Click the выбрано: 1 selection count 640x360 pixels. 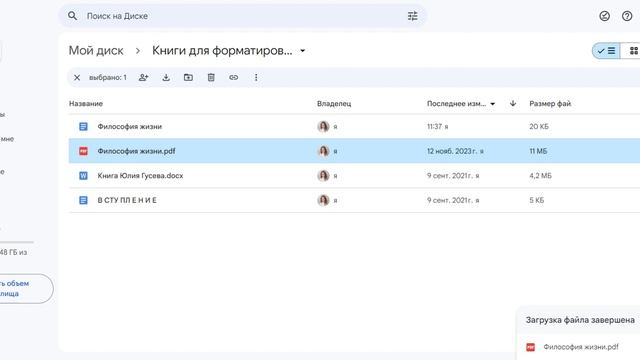point(108,78)
